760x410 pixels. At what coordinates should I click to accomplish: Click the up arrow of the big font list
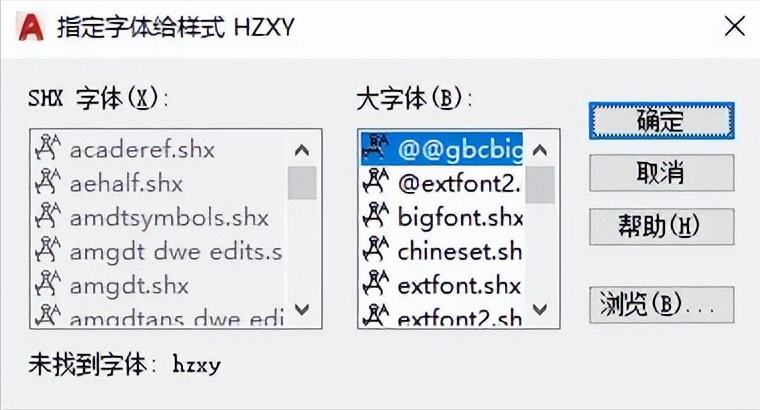click(540, 150)
